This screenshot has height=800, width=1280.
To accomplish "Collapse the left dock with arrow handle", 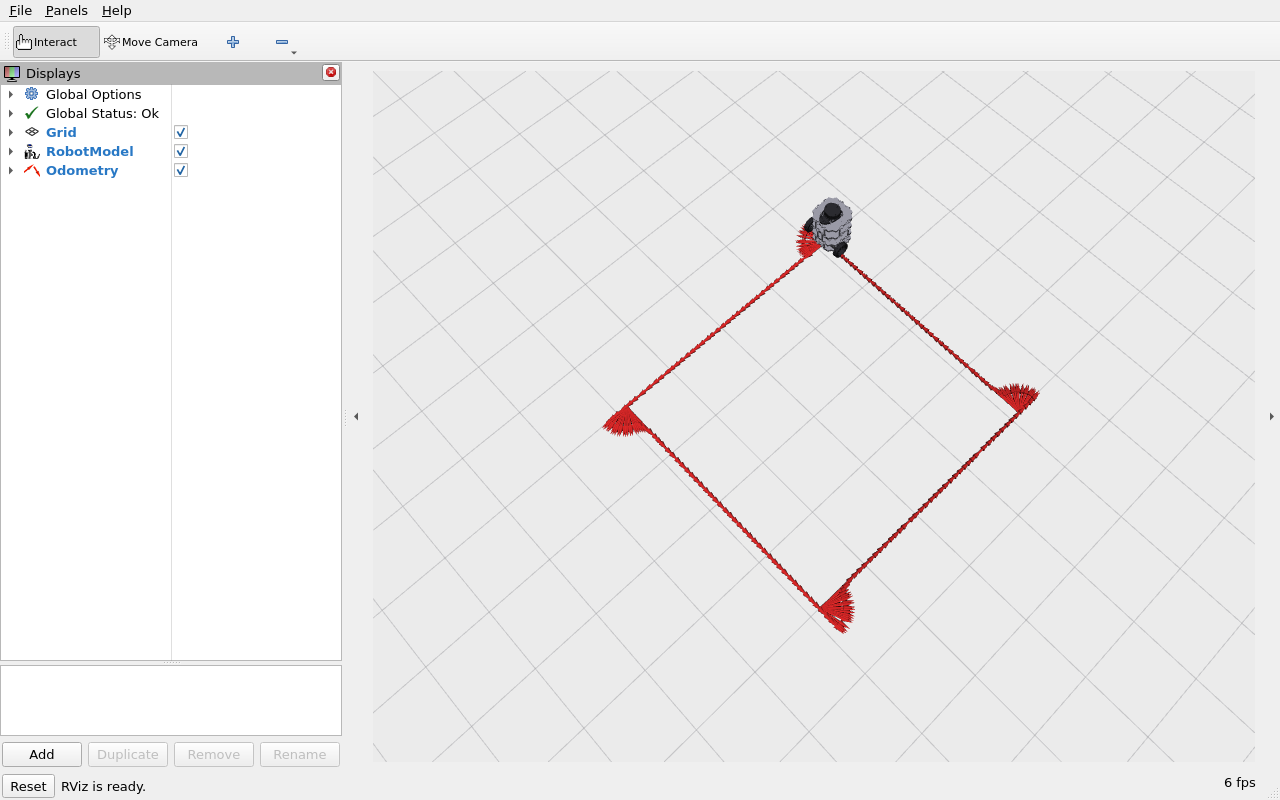I will coord(356,416).
